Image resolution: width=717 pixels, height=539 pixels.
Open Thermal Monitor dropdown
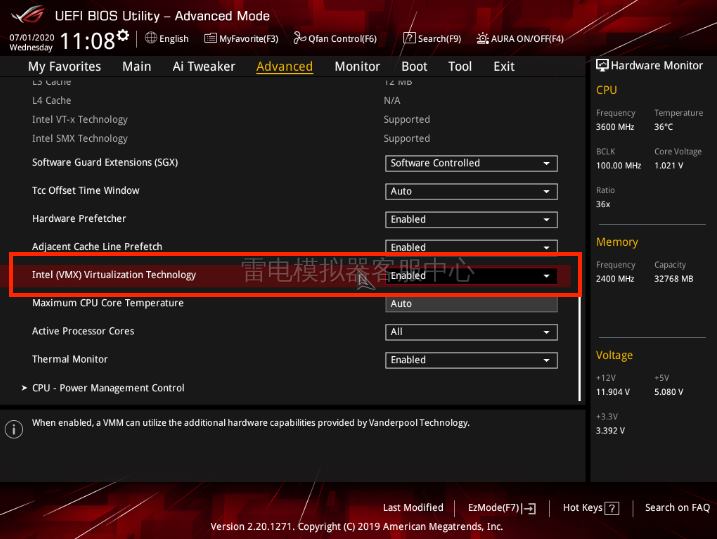pos(471,360)
